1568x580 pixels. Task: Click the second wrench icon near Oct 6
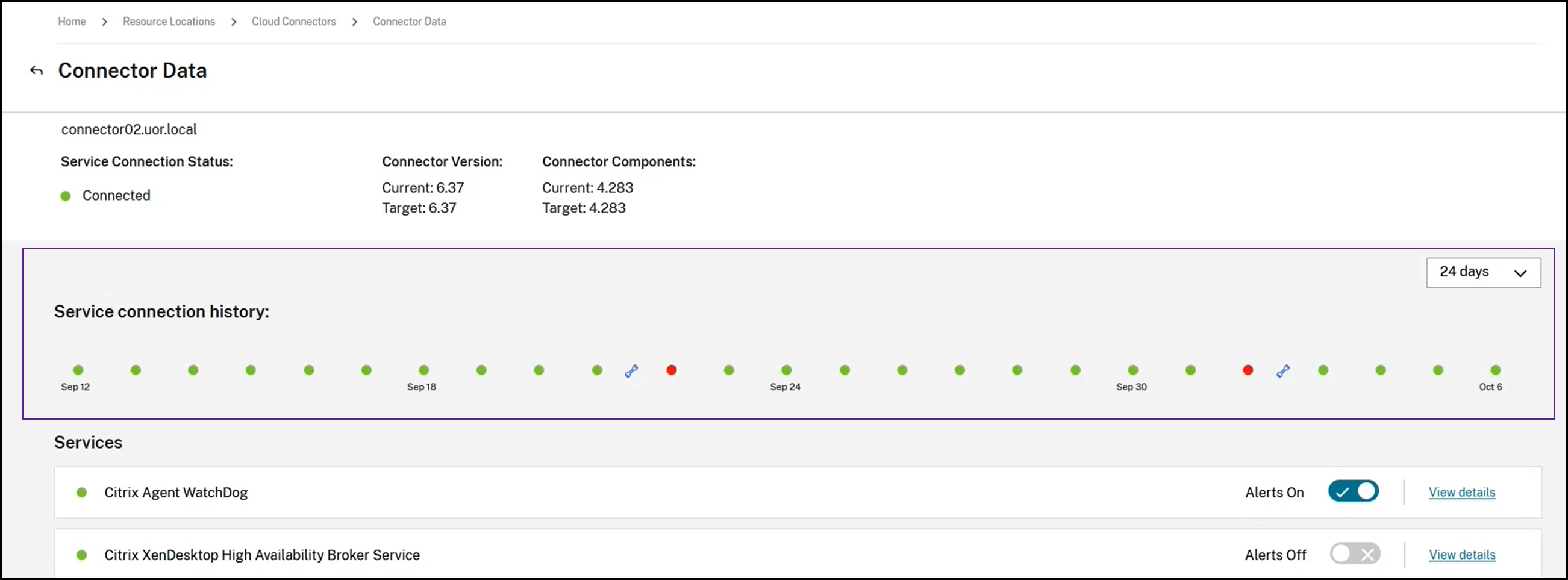click(x=1283, y=370)
